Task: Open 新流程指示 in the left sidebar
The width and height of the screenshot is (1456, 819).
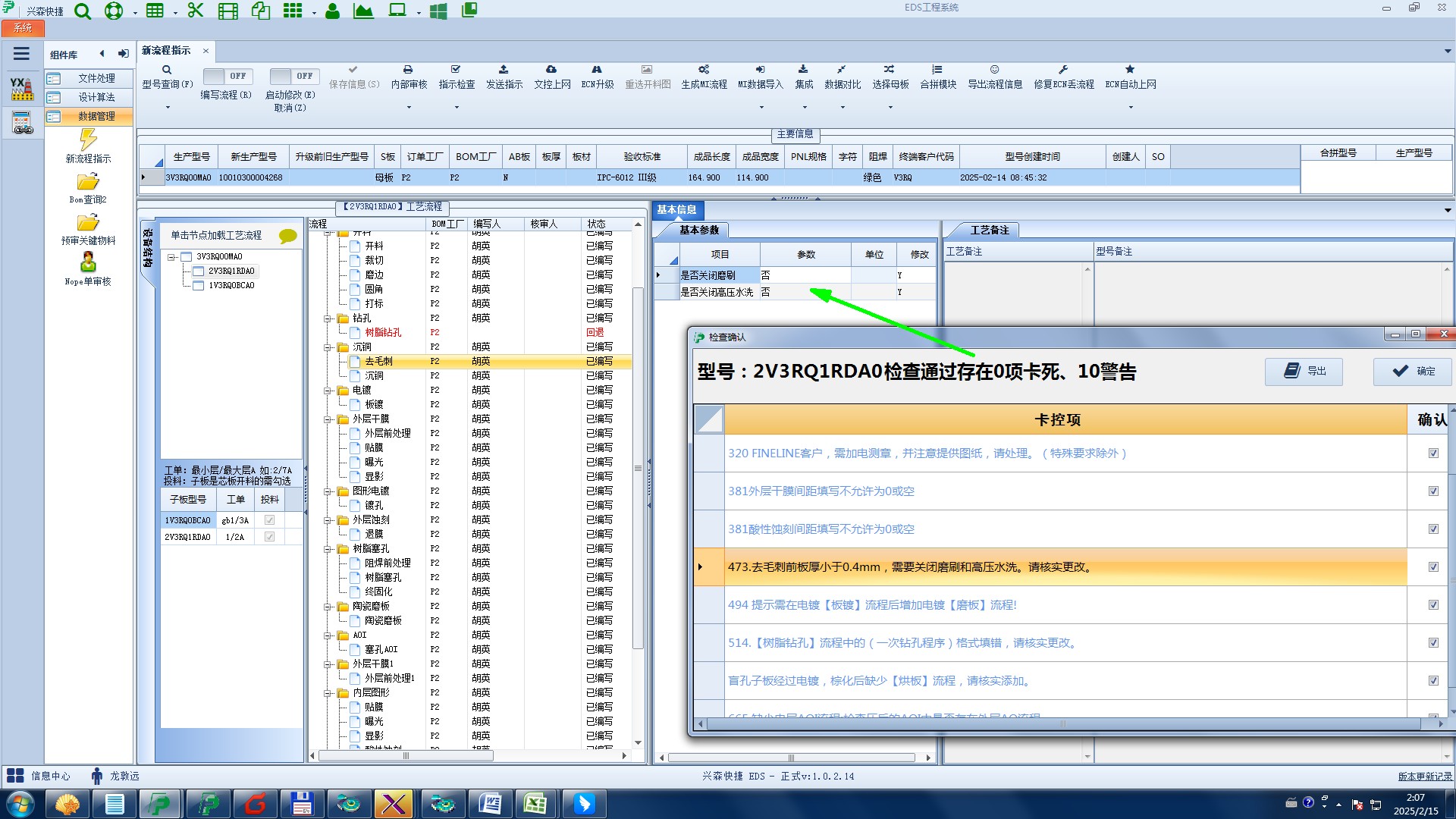Action: click(88, 141)
